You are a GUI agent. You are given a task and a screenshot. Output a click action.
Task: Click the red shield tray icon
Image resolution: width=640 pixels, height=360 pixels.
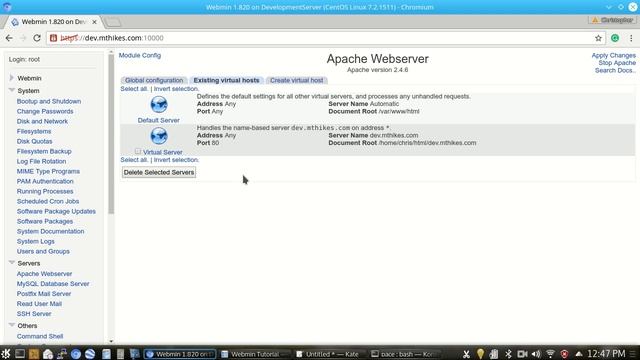tap(564, 354)
